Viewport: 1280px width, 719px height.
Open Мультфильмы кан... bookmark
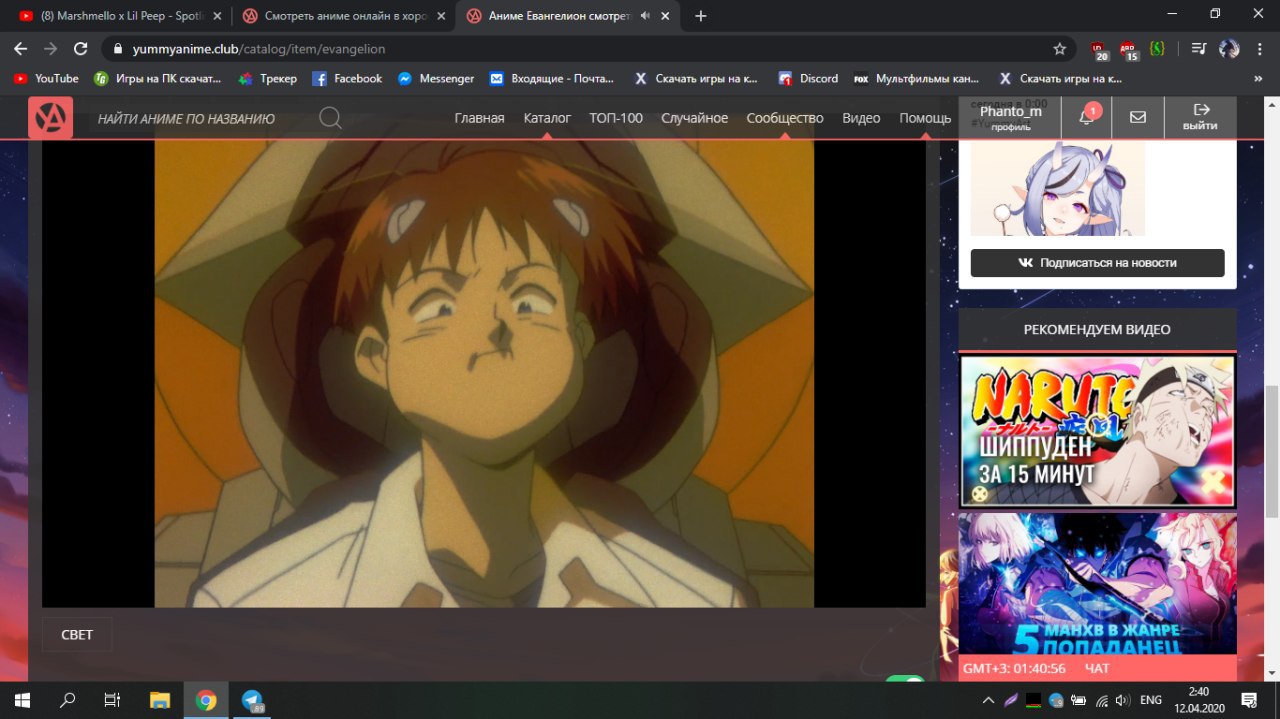(x=917, y=78)
